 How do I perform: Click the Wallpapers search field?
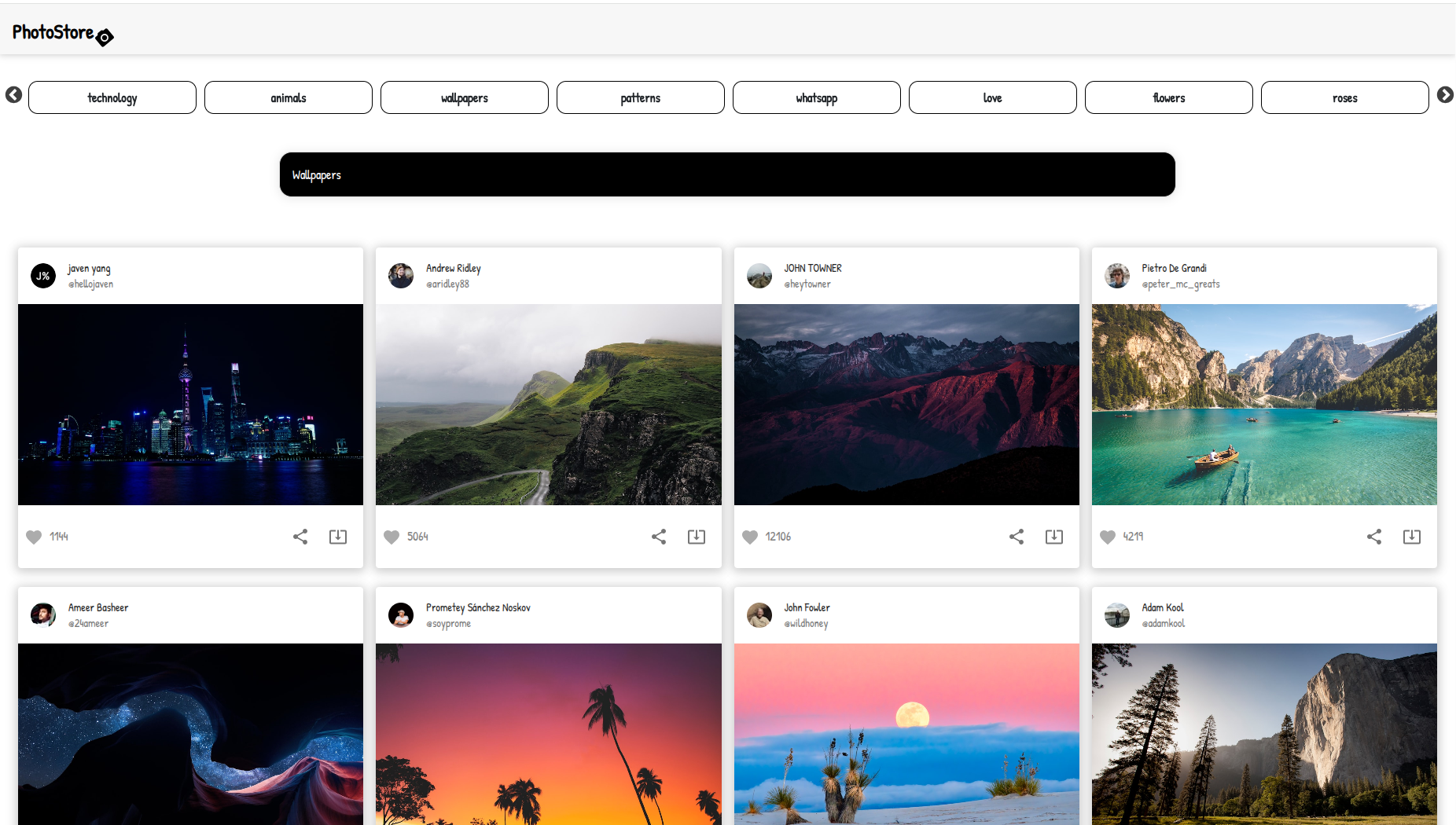pyautogui.click(x=727, y=174)
